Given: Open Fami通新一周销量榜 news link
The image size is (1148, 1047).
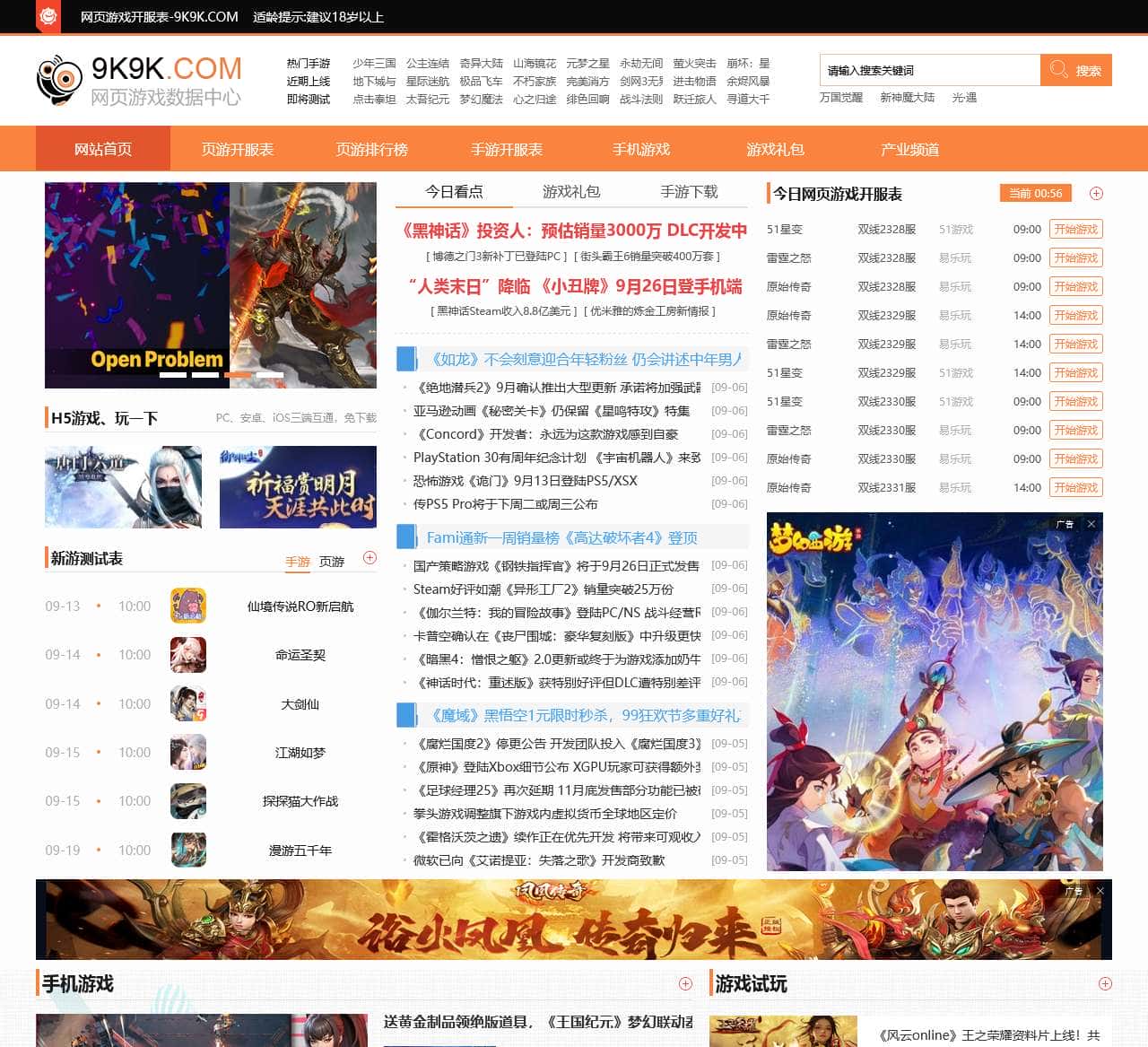Looking at the screenshot, I should 561,537.
